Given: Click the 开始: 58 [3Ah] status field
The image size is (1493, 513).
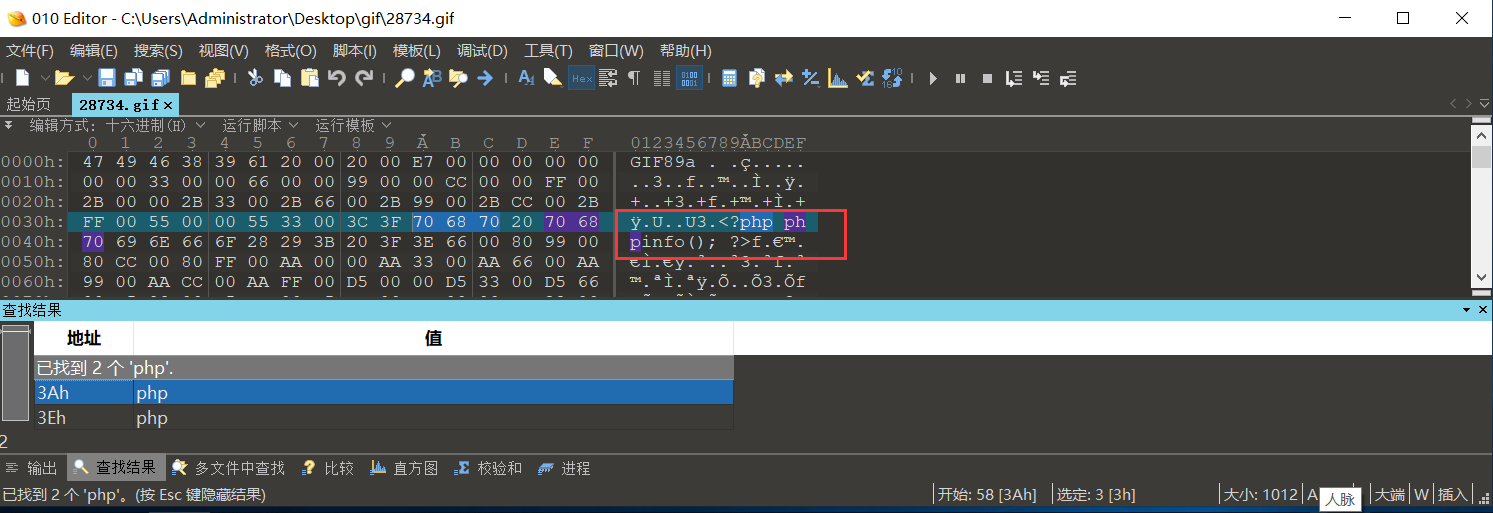Looking at the screenshot, I should [x=987, y=495].
